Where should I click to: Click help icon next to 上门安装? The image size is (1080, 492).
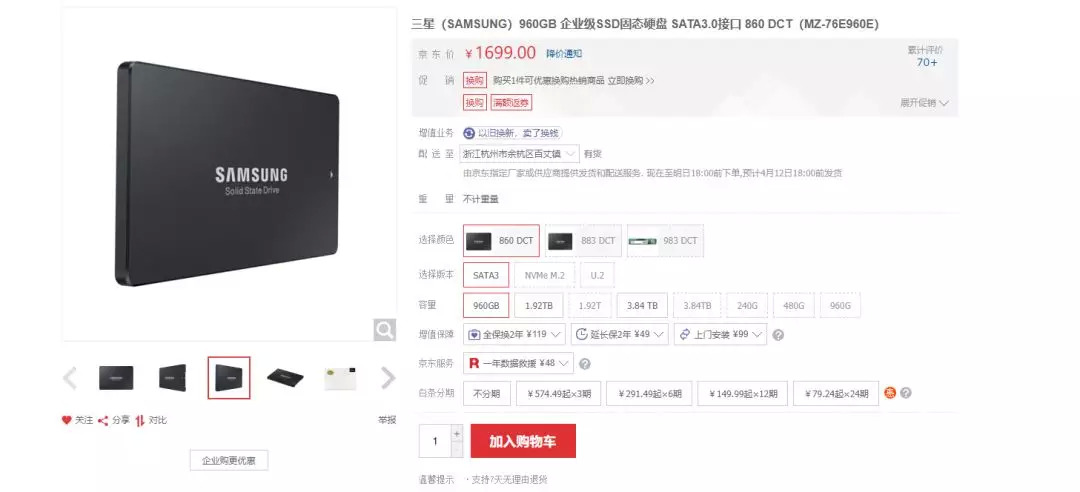coord(778,335)
